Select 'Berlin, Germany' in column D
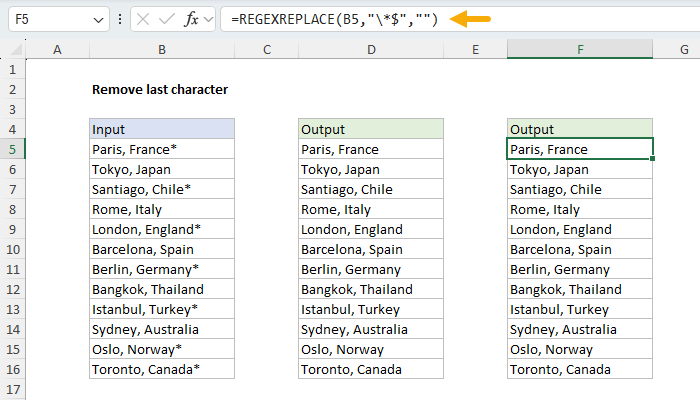Image resolution: width=700 pixels, height=400 pixels. [371, 270]
